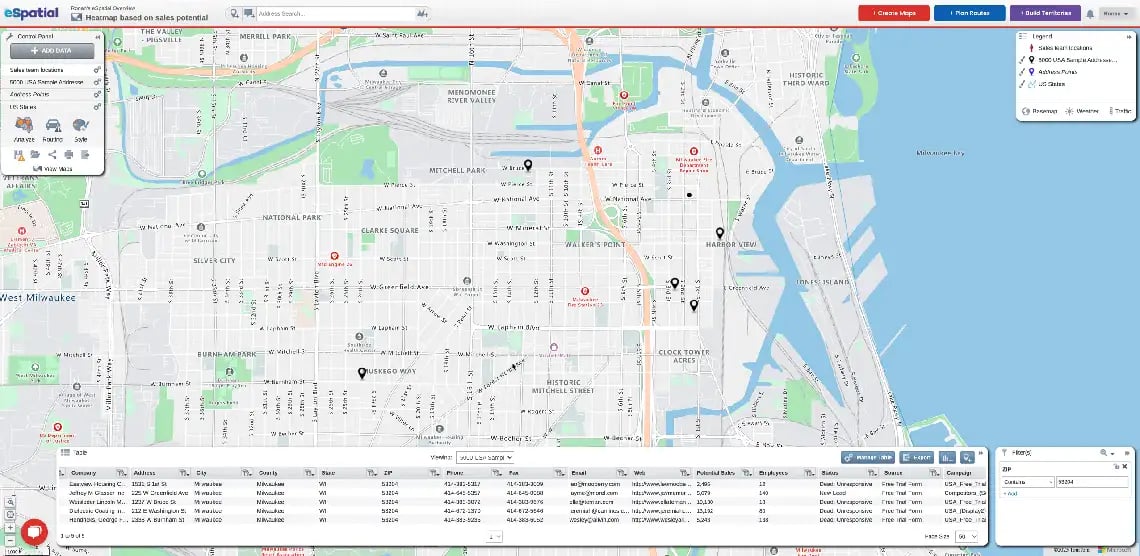Click the search icon in Filter panel
1140x556 pixels.
pyautogui.click(x=1104, y=453)
